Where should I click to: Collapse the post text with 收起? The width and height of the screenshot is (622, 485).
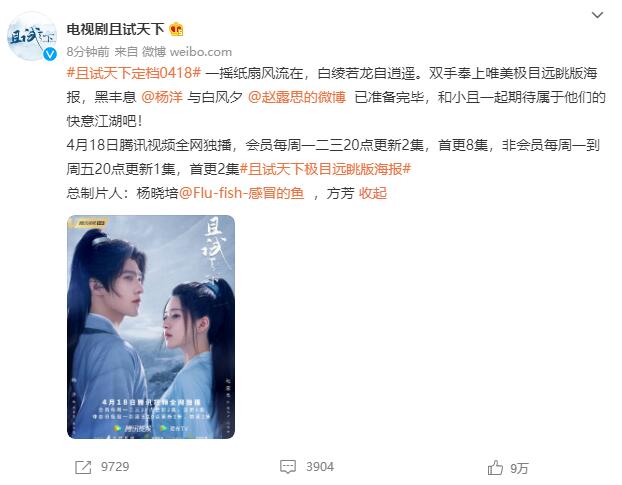click(x=372, y=193)
